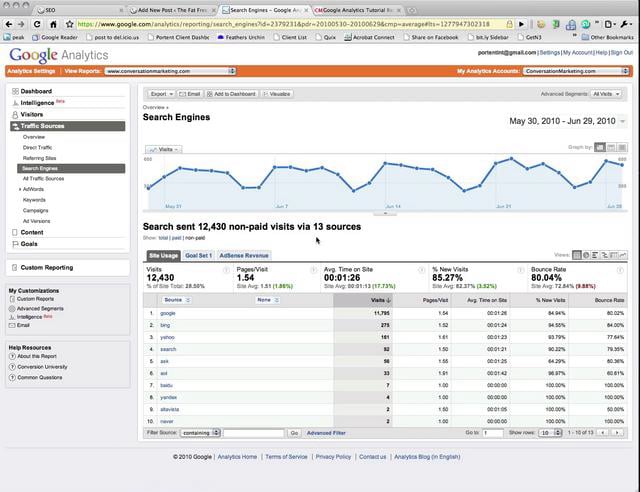Click the Go to page number field
Screen dimensions: 640x492
tap(493, 433)
